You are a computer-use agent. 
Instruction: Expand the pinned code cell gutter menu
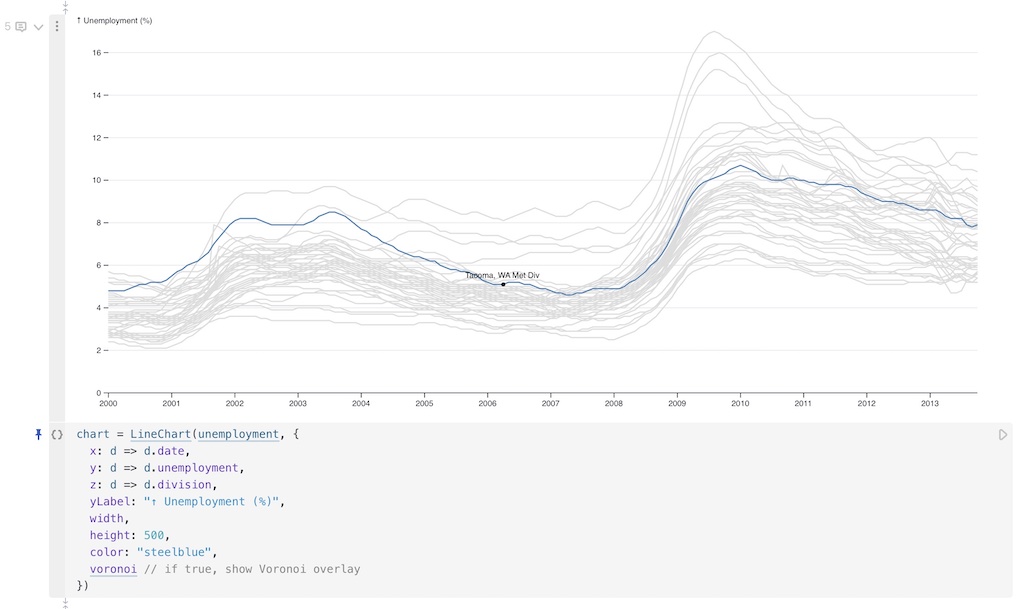[57, 434]
